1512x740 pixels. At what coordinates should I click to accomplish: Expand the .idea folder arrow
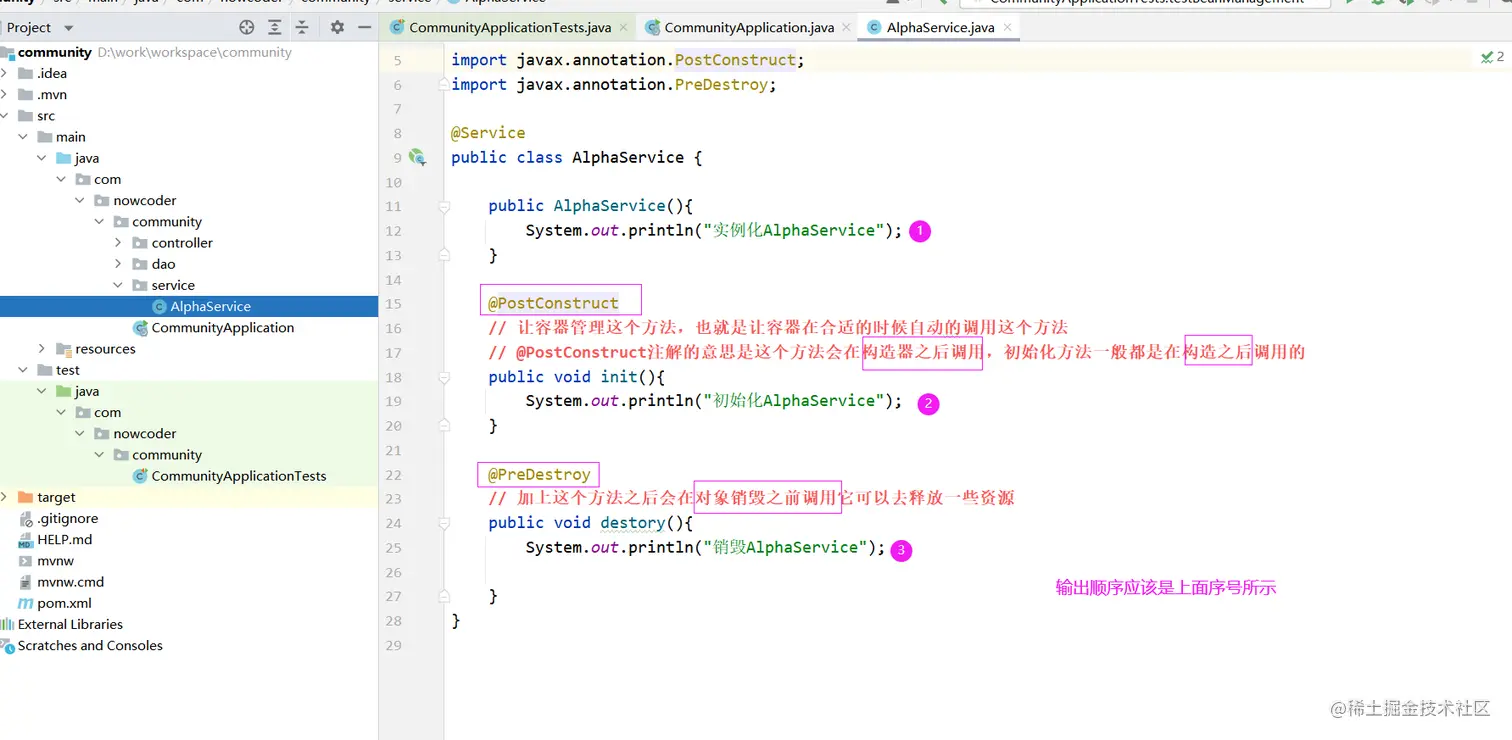pyautogui.click(x=4, y=73)
